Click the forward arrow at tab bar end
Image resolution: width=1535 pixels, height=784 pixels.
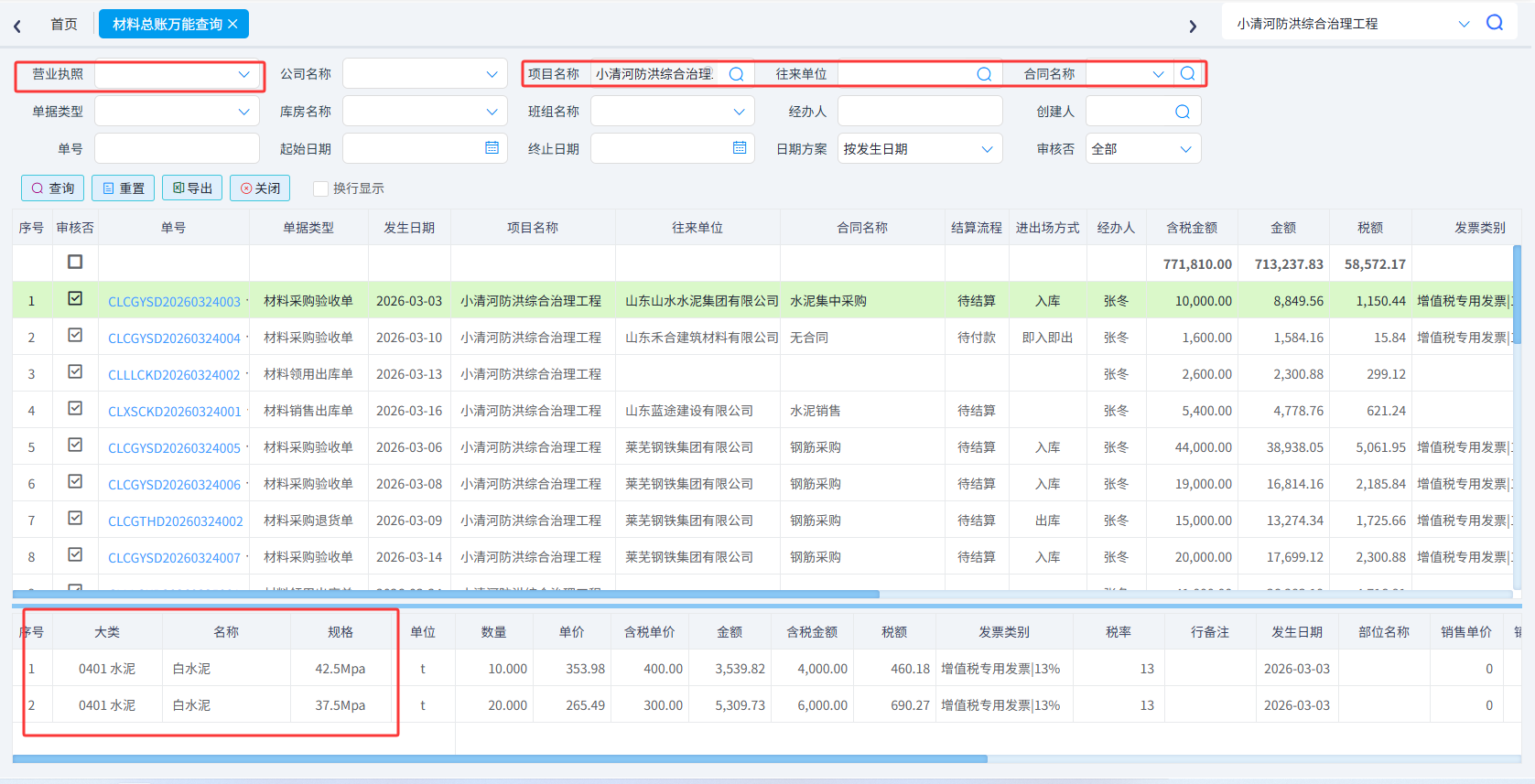pyautogui.click(x=1192, y=26)
